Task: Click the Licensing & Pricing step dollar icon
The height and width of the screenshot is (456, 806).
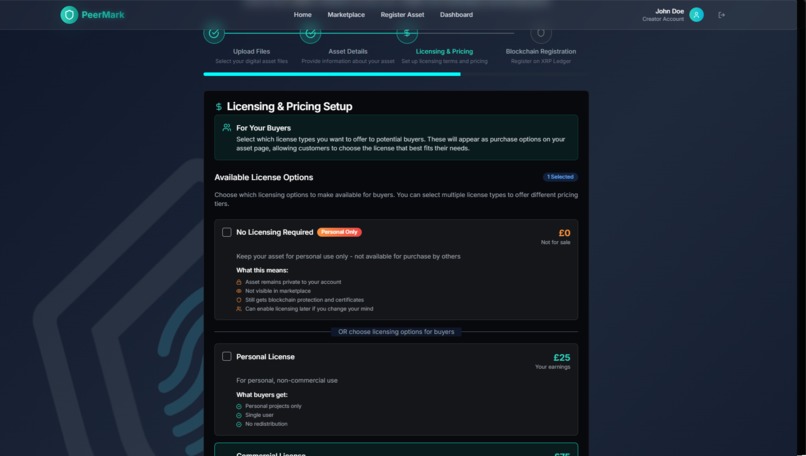Action: 407,33
